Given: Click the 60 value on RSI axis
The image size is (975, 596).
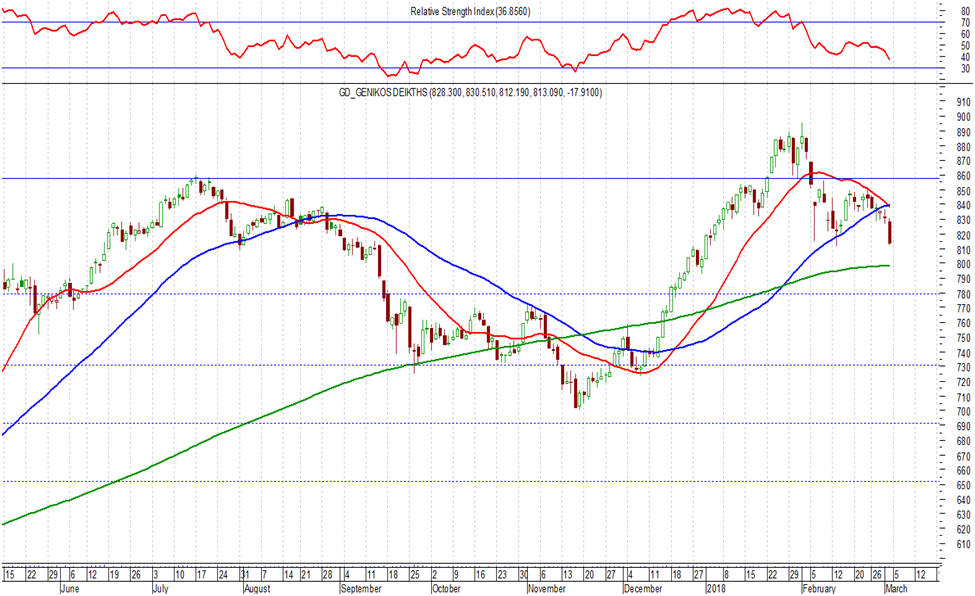Looking at the screenshot, I should (966, 34).
